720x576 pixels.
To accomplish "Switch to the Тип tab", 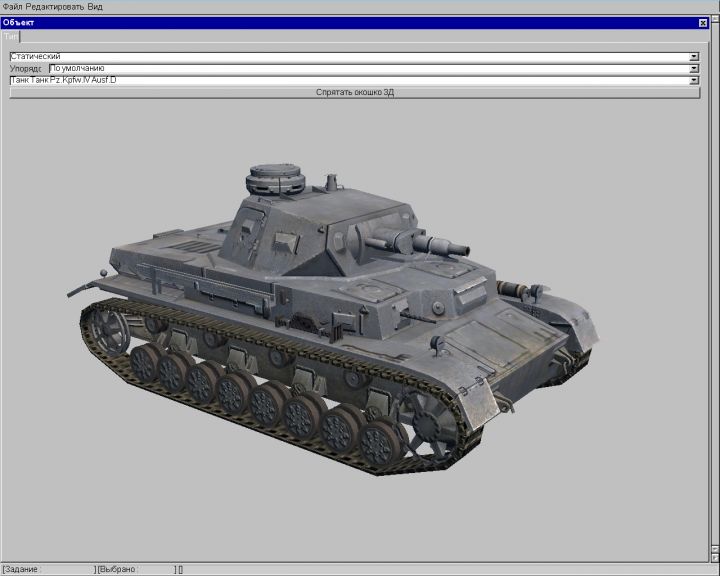I will tap(11, 35).
